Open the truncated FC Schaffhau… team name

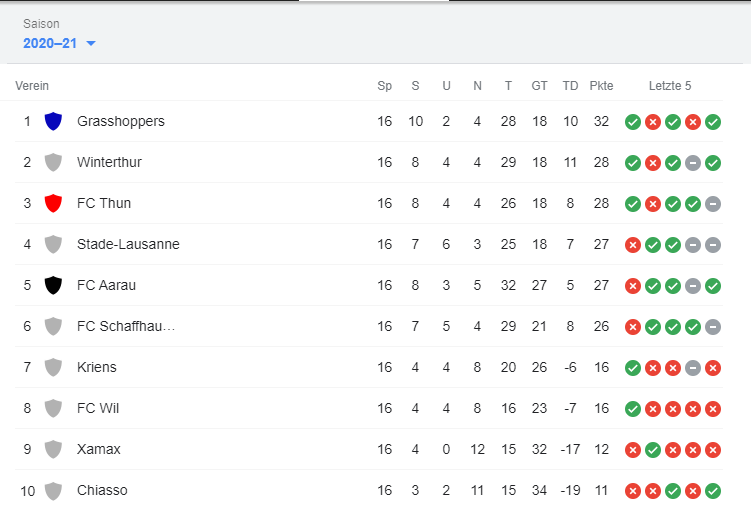pyautogui.click(x=126, y=326)
